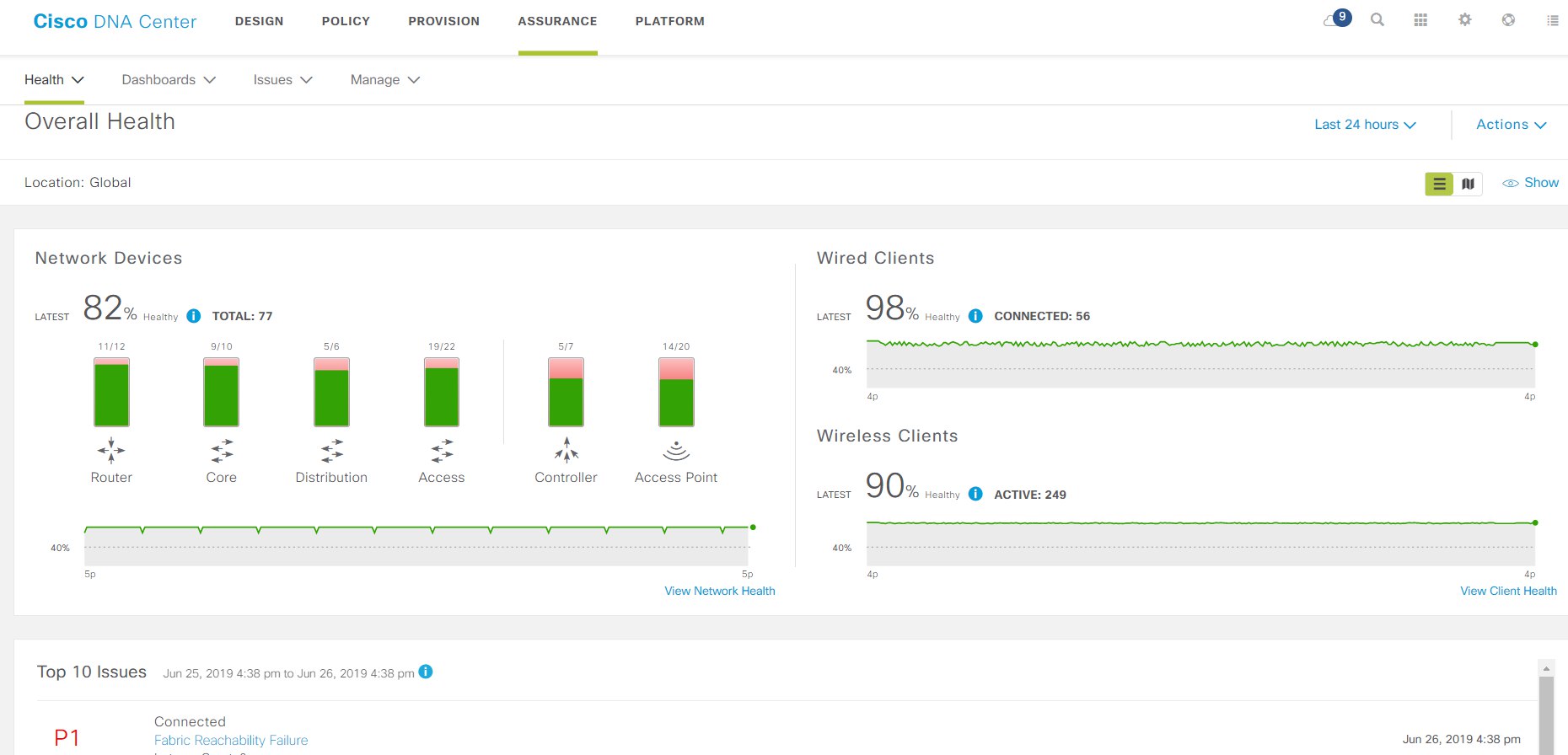Viewport: 1568px width, 755px height.
Task: Open View Network Health link
Action: pos(720,591)
